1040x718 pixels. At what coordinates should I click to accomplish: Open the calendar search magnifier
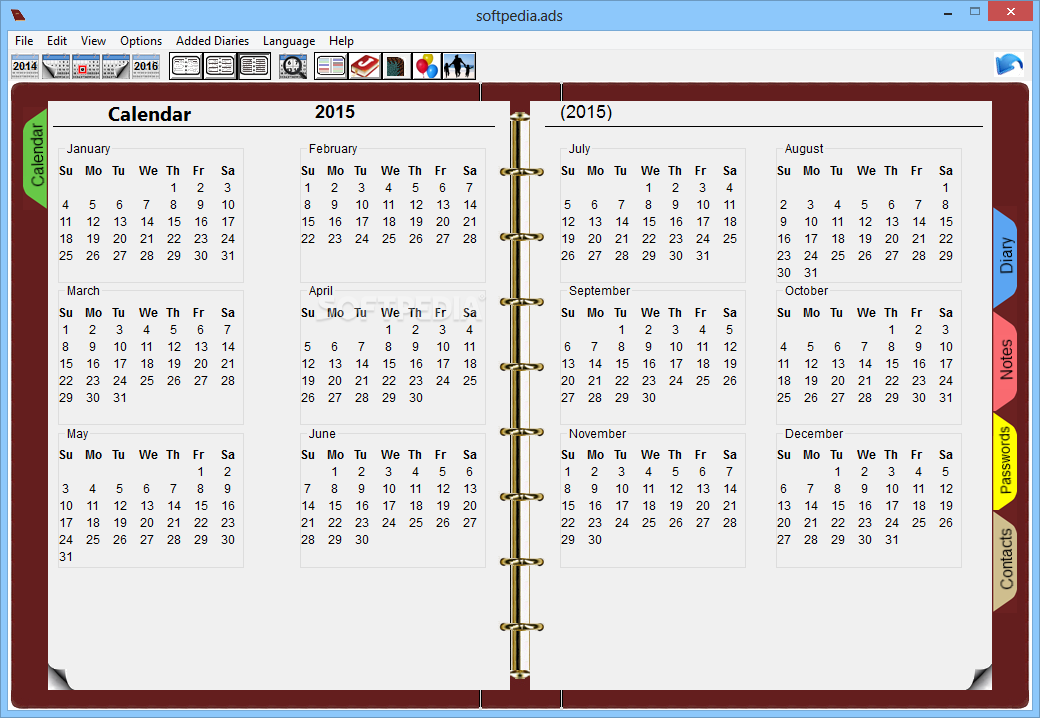click(x=292, y=66)
